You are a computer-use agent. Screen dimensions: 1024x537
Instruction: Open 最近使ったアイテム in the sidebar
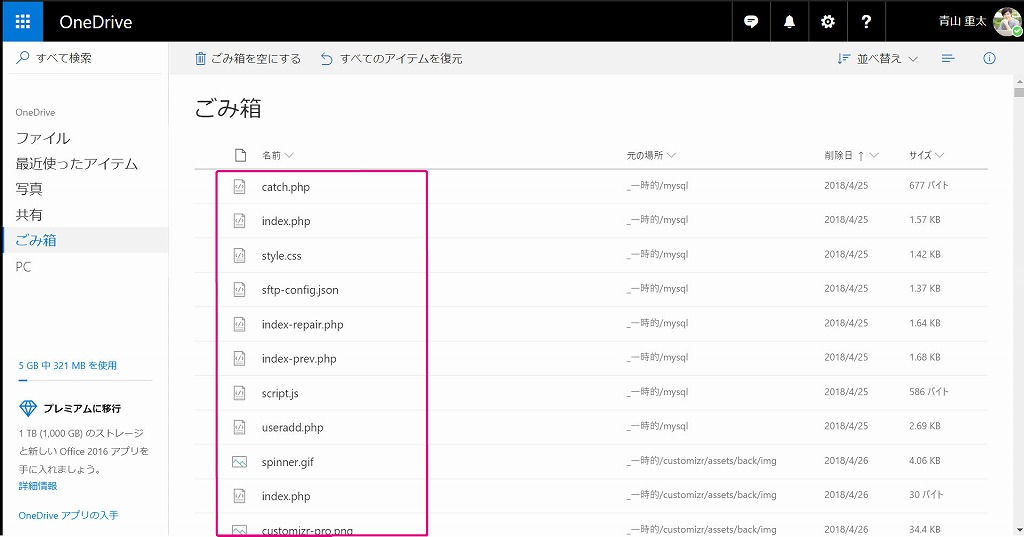coord(76,164)
